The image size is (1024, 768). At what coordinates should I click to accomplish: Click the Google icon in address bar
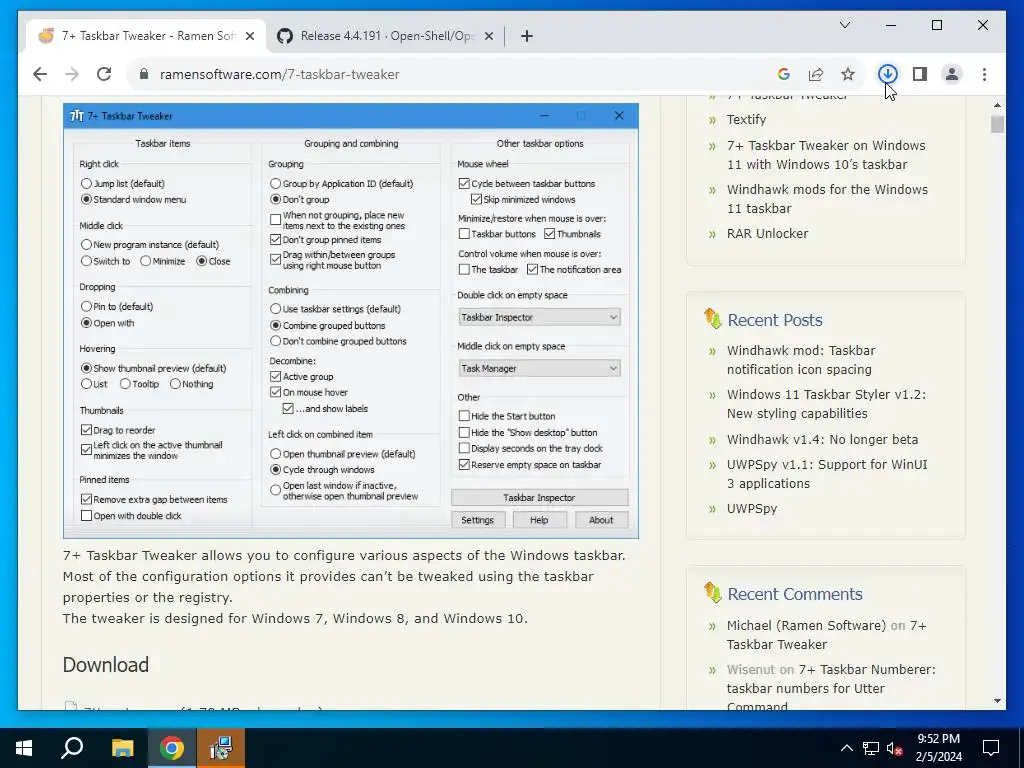tap(784, 74)
